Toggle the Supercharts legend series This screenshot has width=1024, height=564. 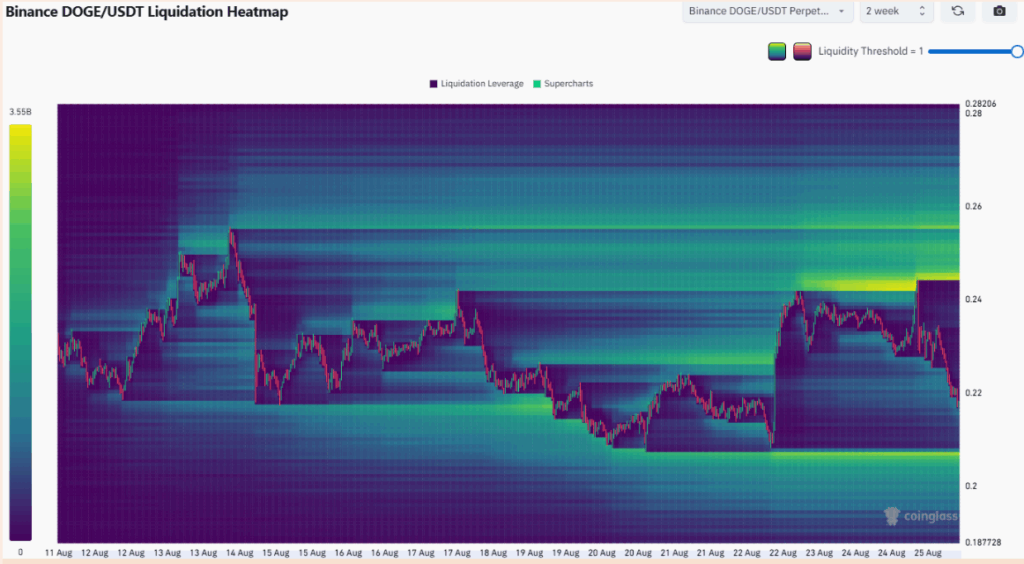click(x=563, y=84)
